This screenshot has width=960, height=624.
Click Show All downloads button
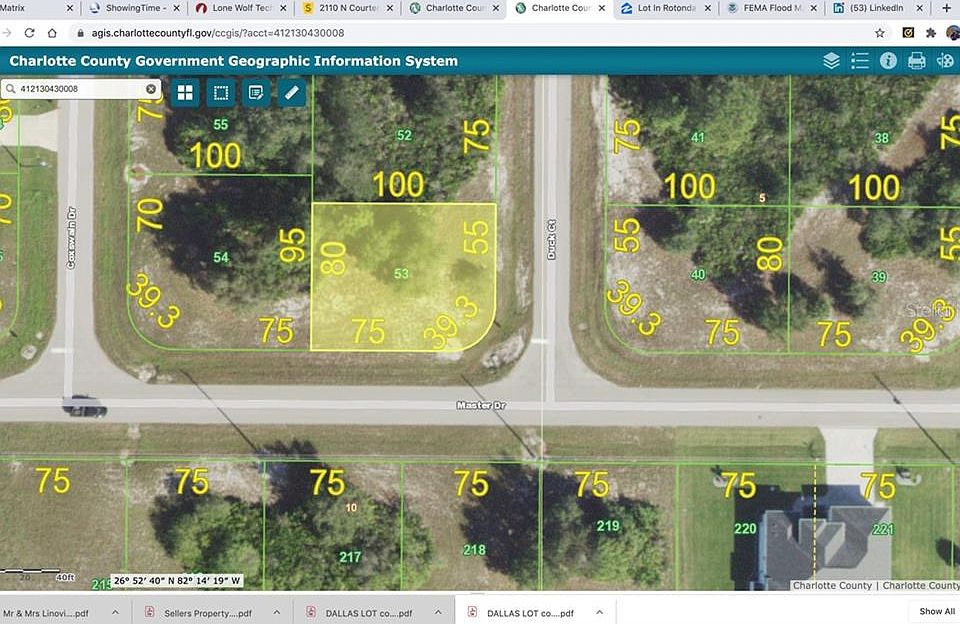click(x=937, y=611)
